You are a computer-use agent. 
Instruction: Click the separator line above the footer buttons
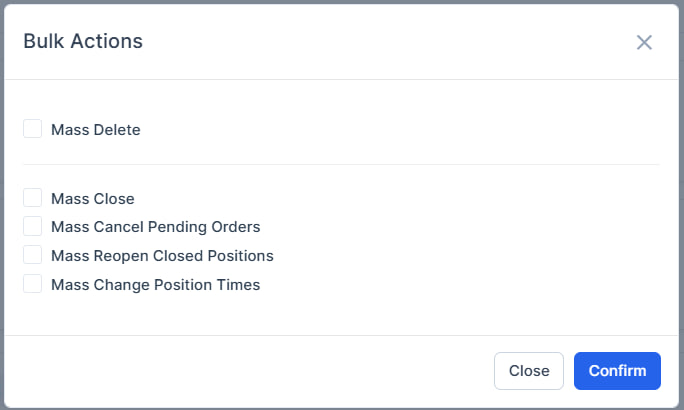click(341, 335)
